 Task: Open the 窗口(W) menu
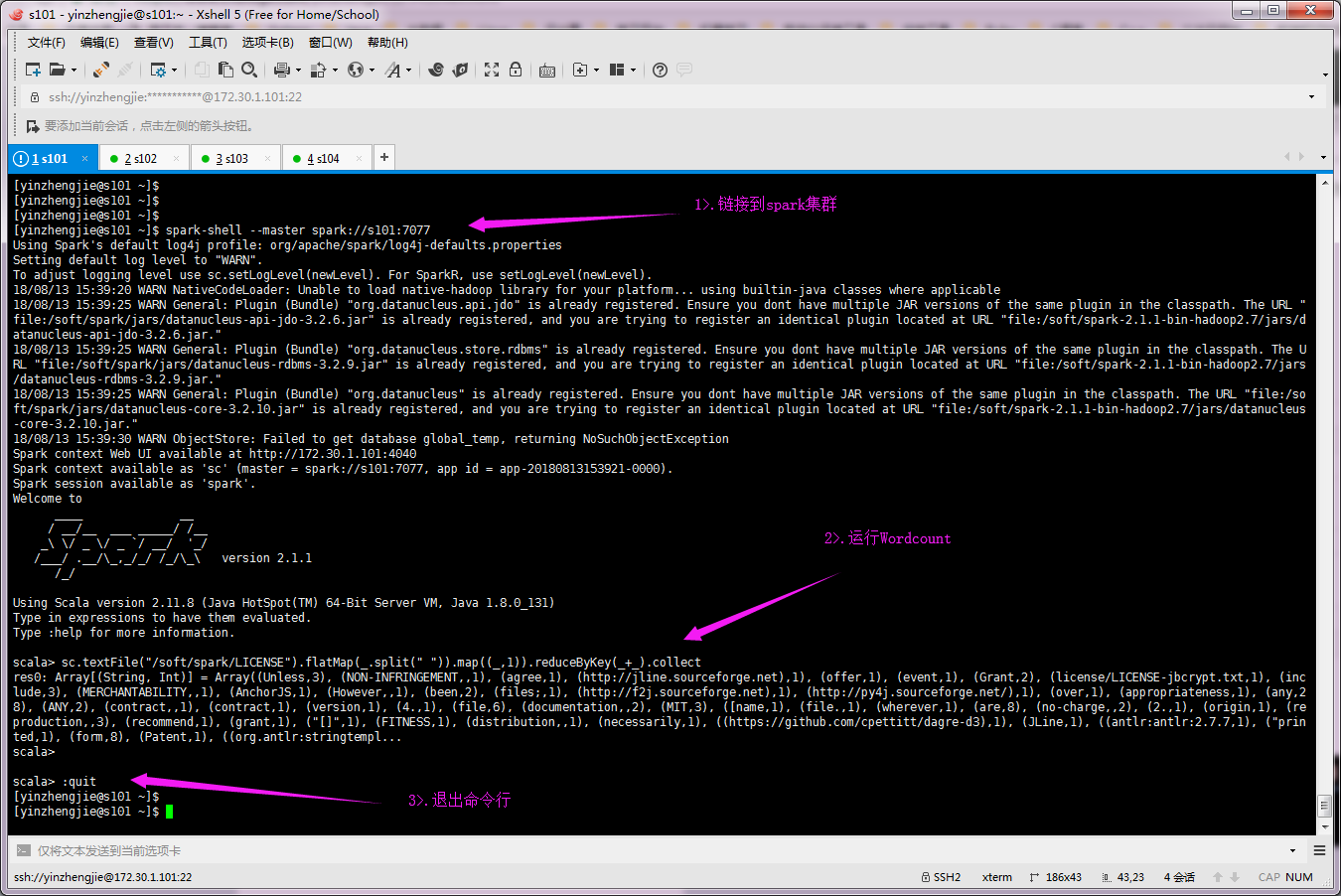tap(331, 43)
